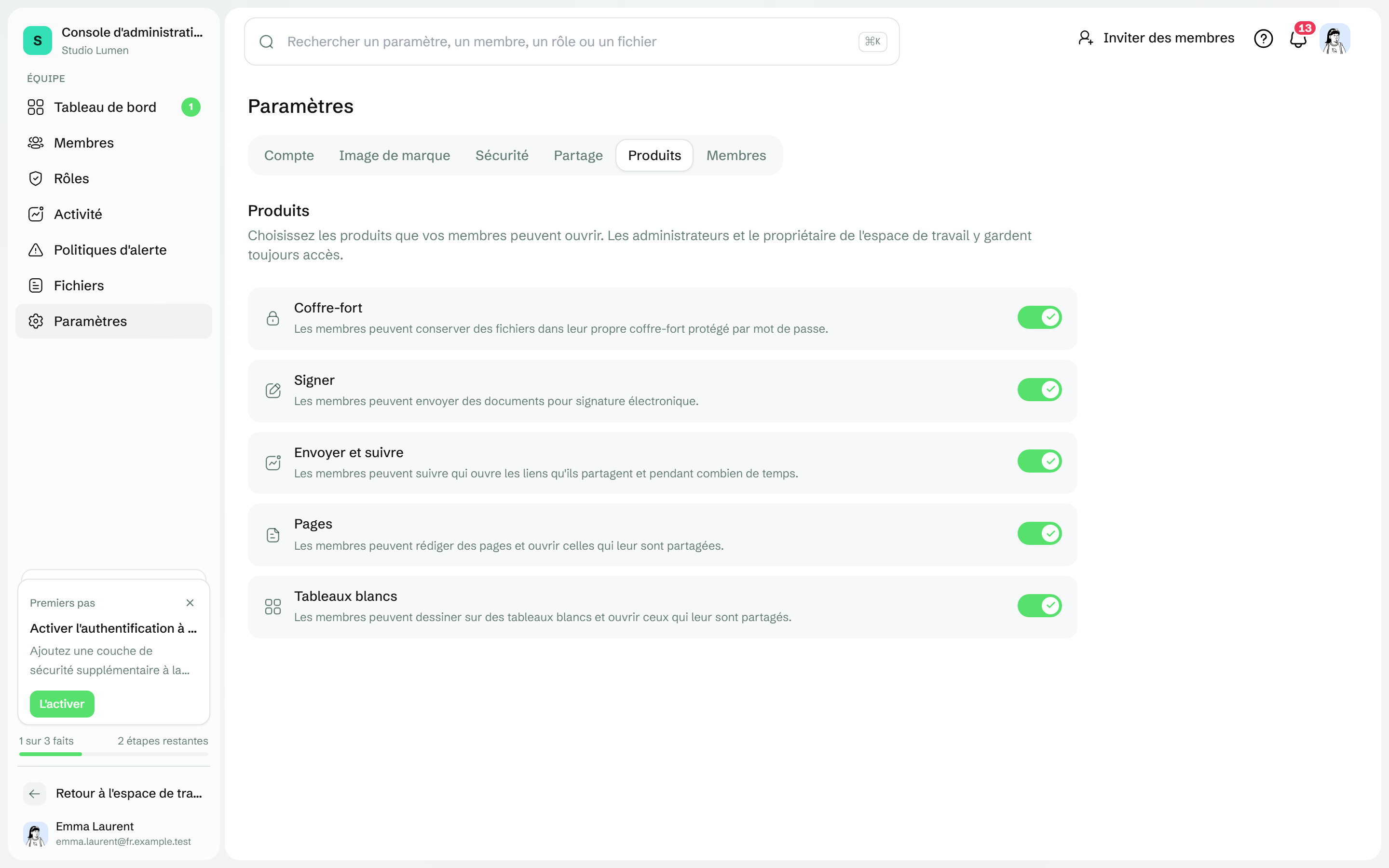Click the Signer pen icon
The height and width of the screenshot is (868, 1389).
273,391
